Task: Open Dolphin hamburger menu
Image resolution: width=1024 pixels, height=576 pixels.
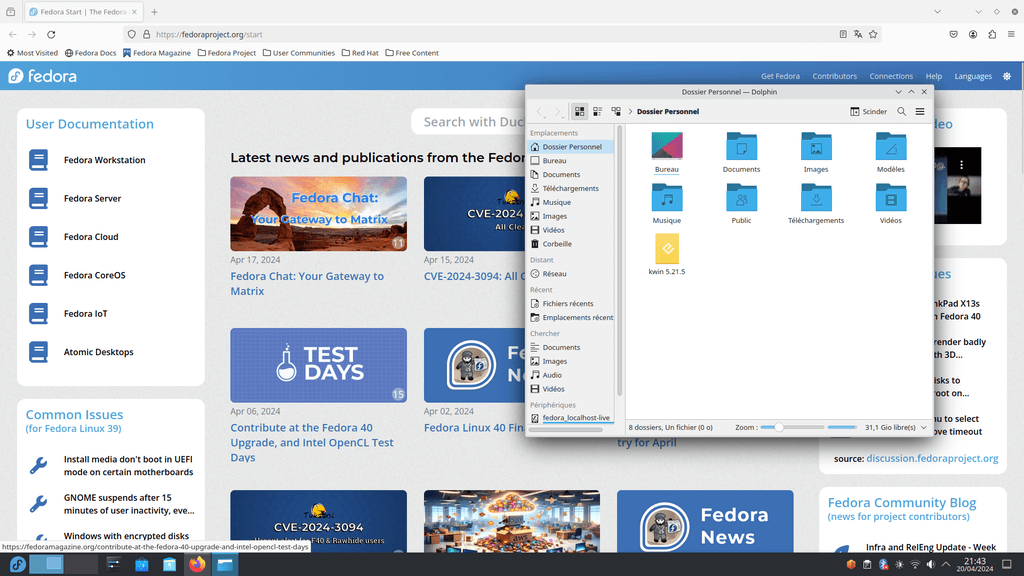Action: [920, 112]
